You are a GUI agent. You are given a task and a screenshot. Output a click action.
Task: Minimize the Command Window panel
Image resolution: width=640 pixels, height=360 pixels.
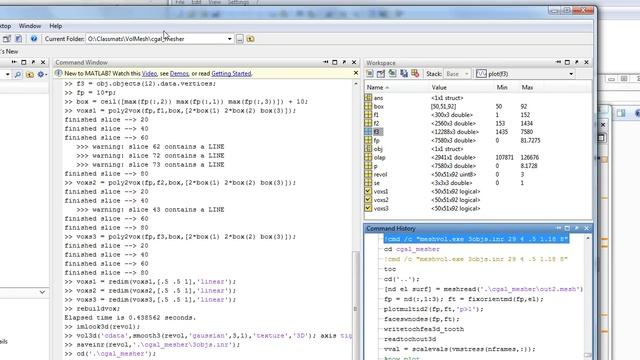click(x=326, y=62)
